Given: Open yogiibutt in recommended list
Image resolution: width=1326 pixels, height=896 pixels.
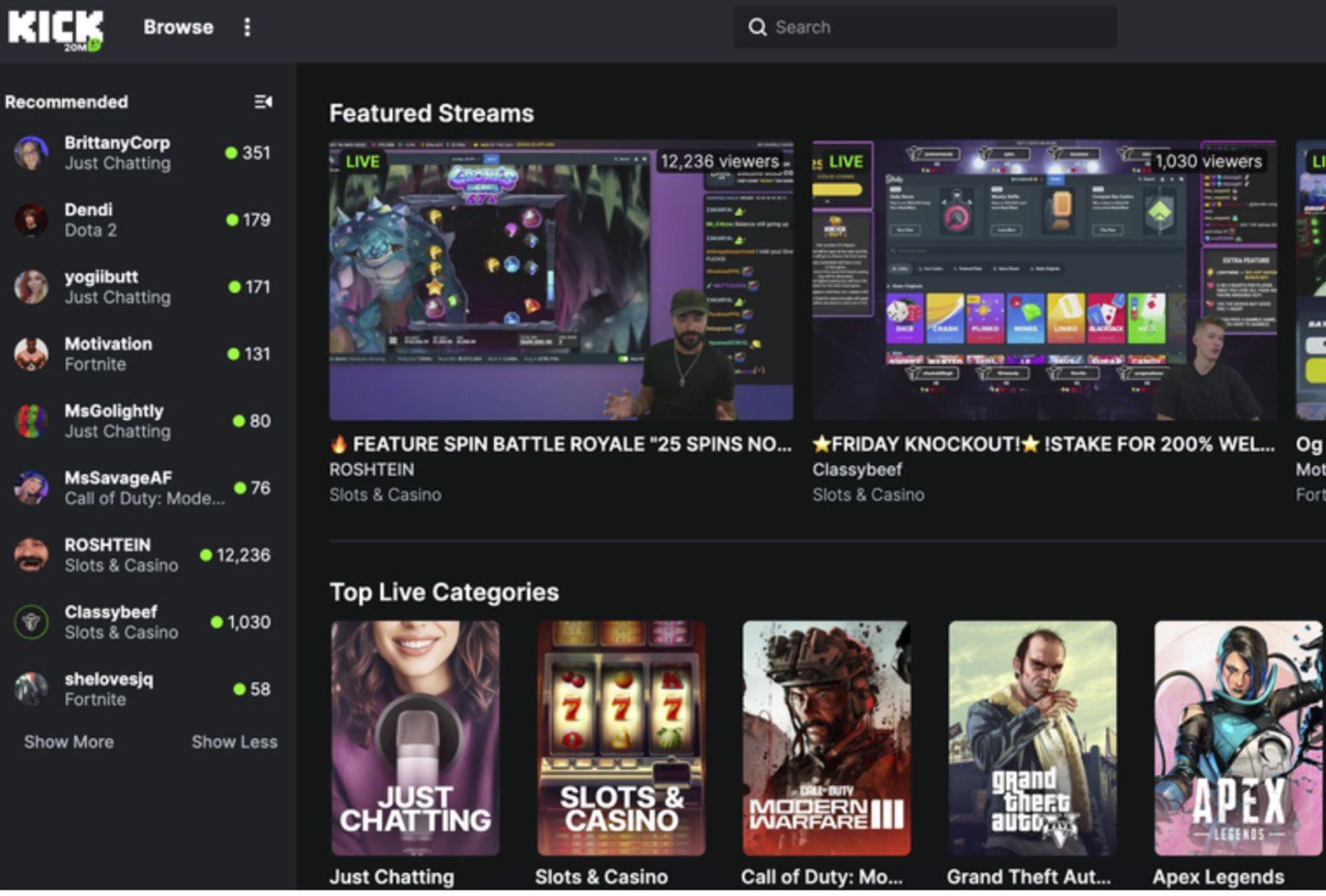Looking at the screenshot, I should [102, 277].
